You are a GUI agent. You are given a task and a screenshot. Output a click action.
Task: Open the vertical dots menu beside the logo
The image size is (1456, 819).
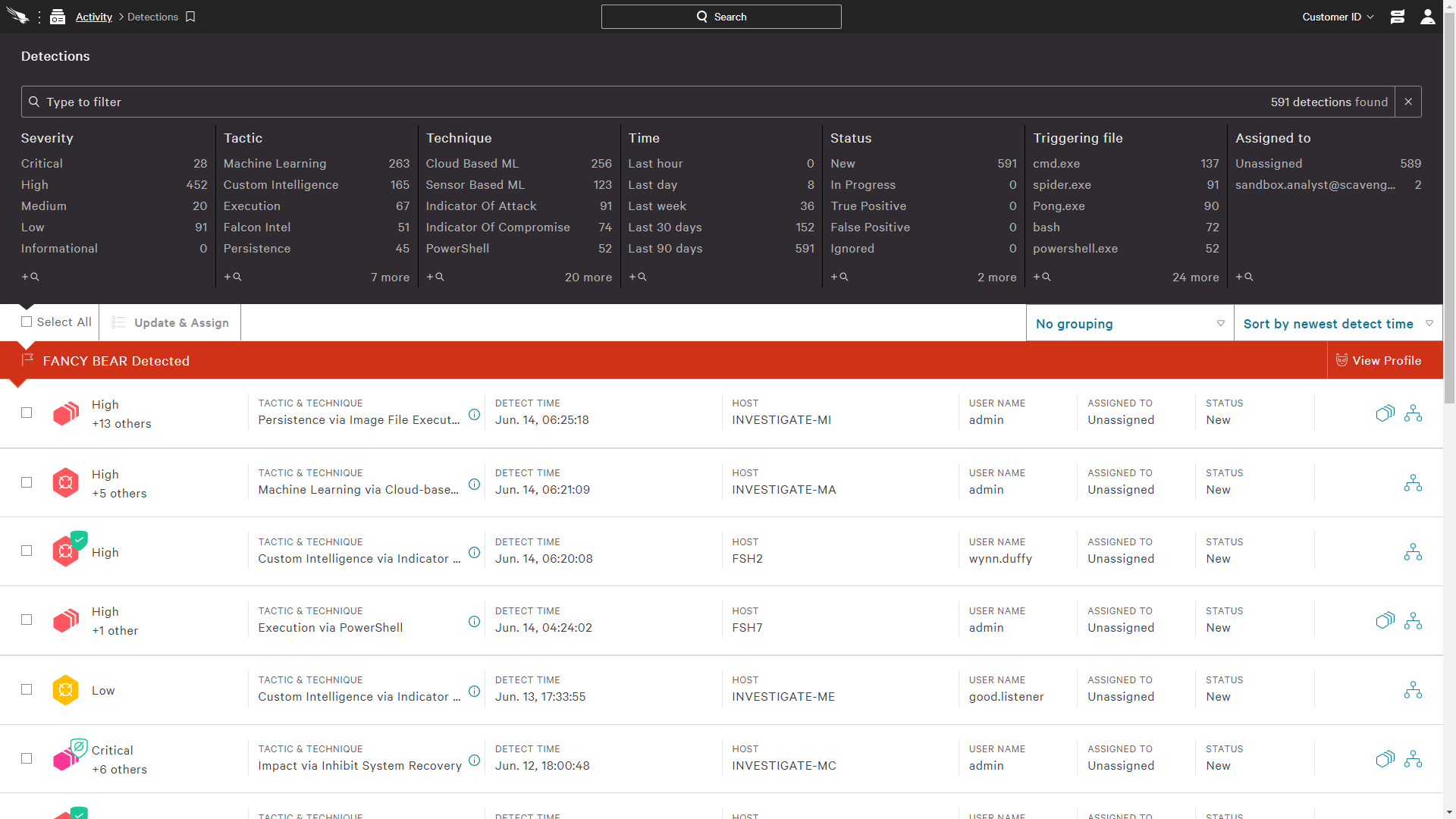pos(39,17)
